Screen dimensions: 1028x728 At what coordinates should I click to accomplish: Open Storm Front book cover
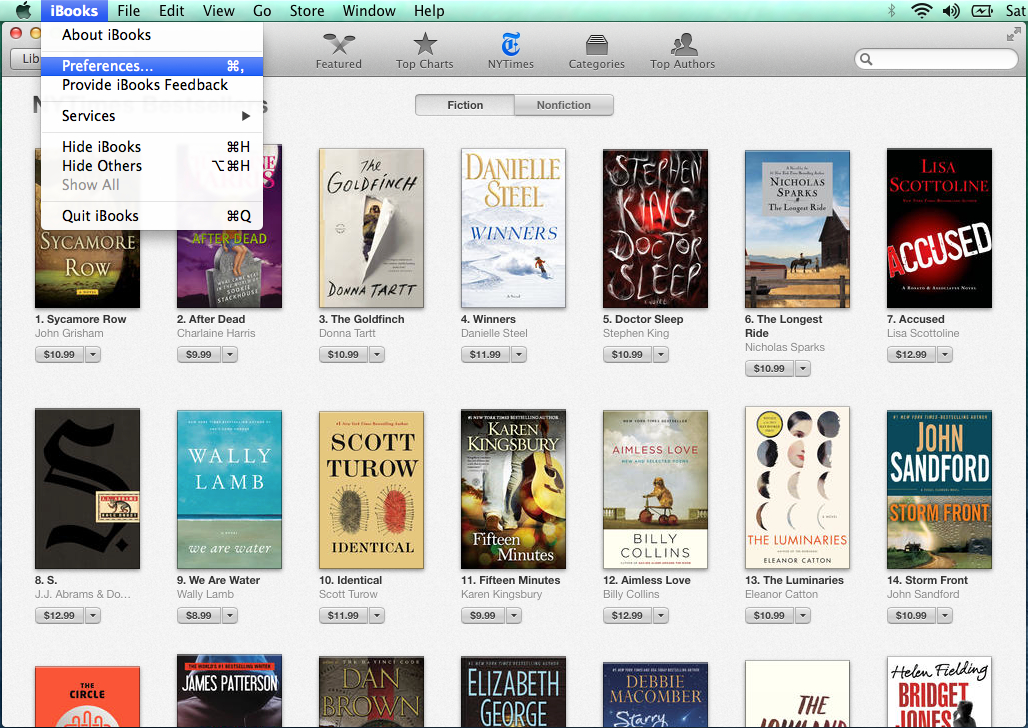click(939, 489)
